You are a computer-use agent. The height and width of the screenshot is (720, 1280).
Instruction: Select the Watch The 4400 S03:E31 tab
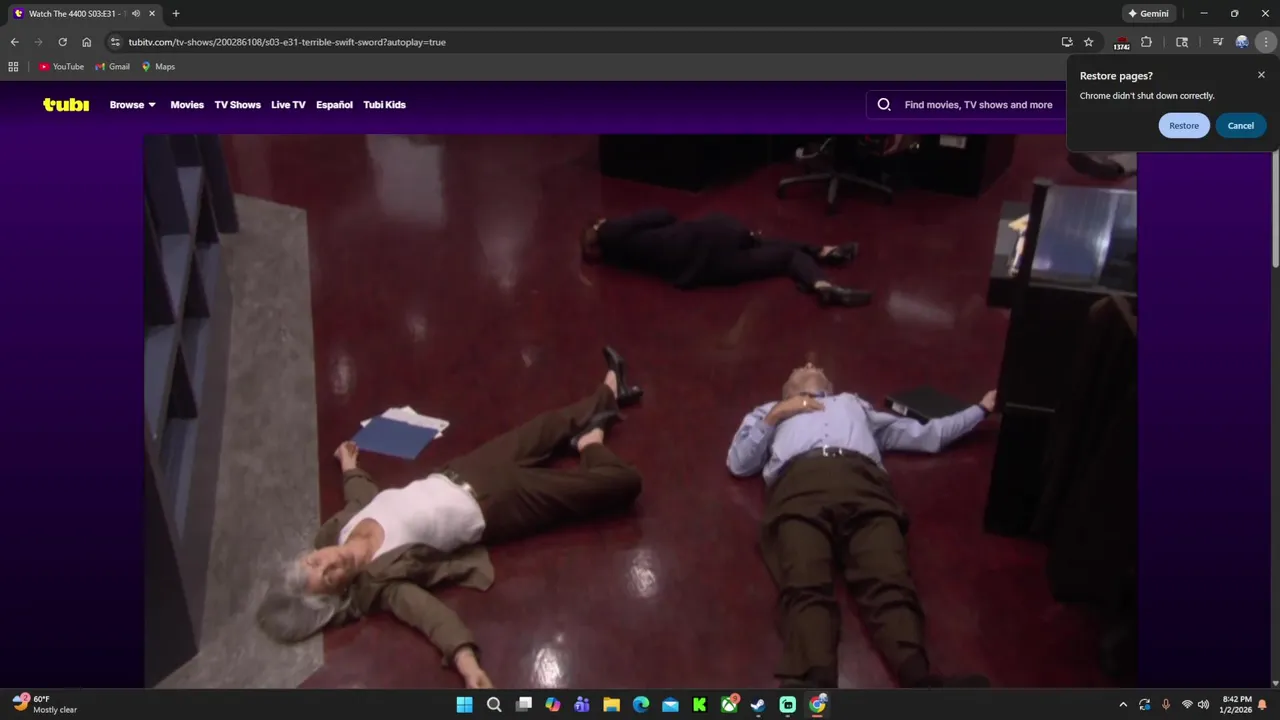[x=84, y=14]
